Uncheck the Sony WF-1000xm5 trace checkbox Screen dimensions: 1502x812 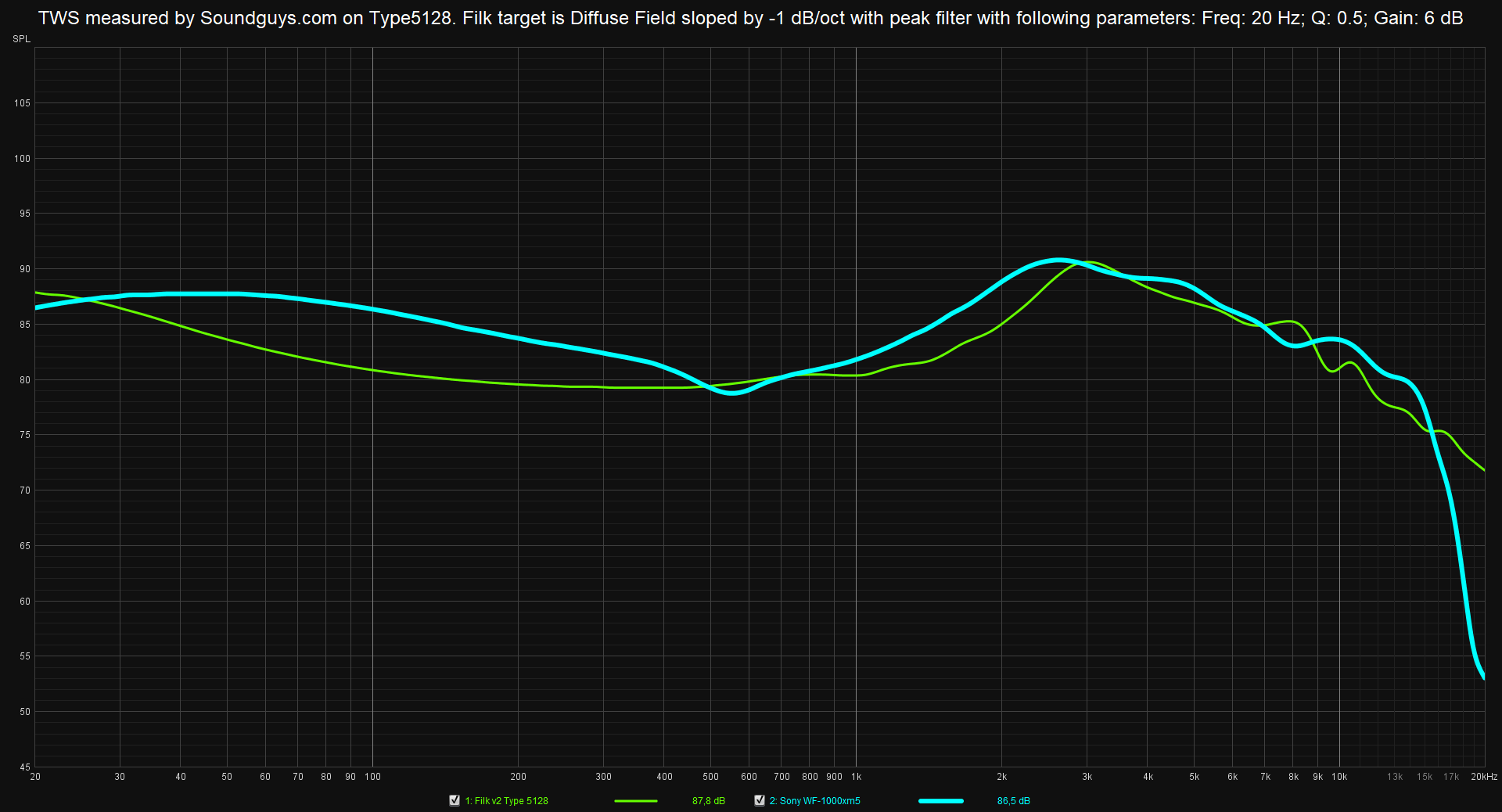coord(759,800)
